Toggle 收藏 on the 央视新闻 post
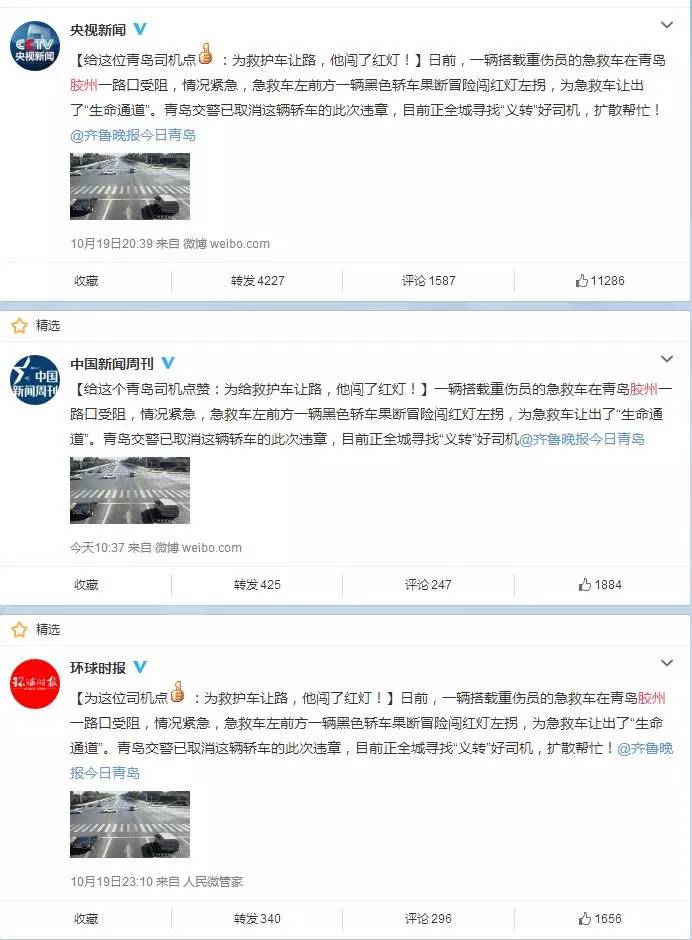 click(x=86, y=281)
